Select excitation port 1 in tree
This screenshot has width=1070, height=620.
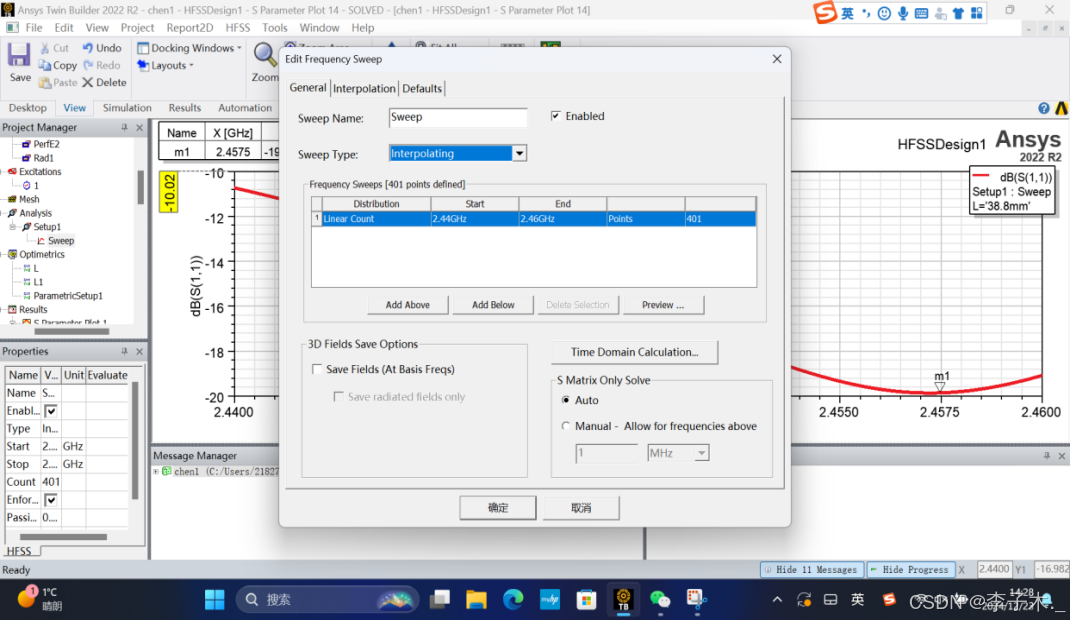tap(31, 186)
